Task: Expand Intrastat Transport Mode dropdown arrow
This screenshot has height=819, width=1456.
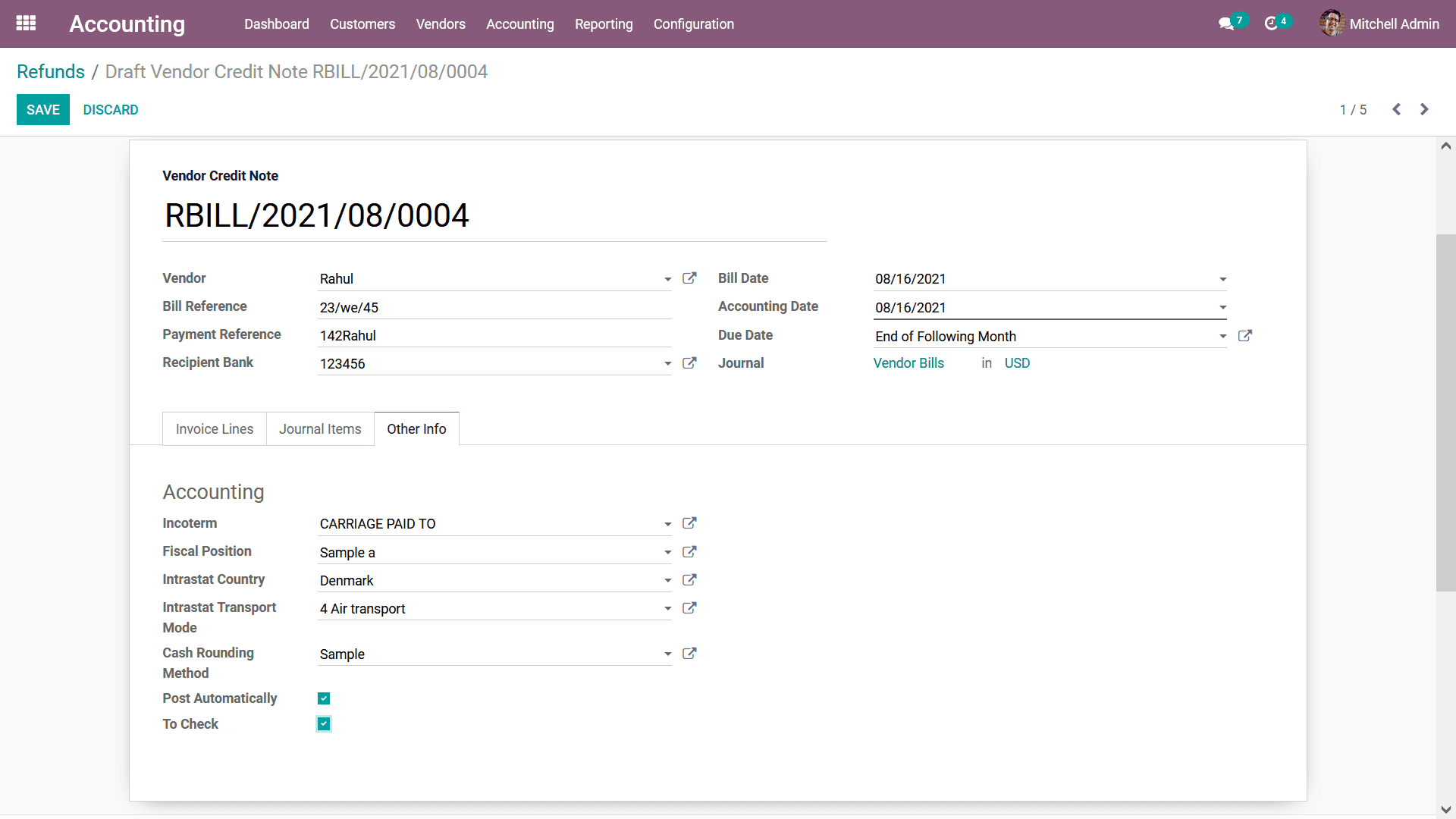Action: (667, 608)
